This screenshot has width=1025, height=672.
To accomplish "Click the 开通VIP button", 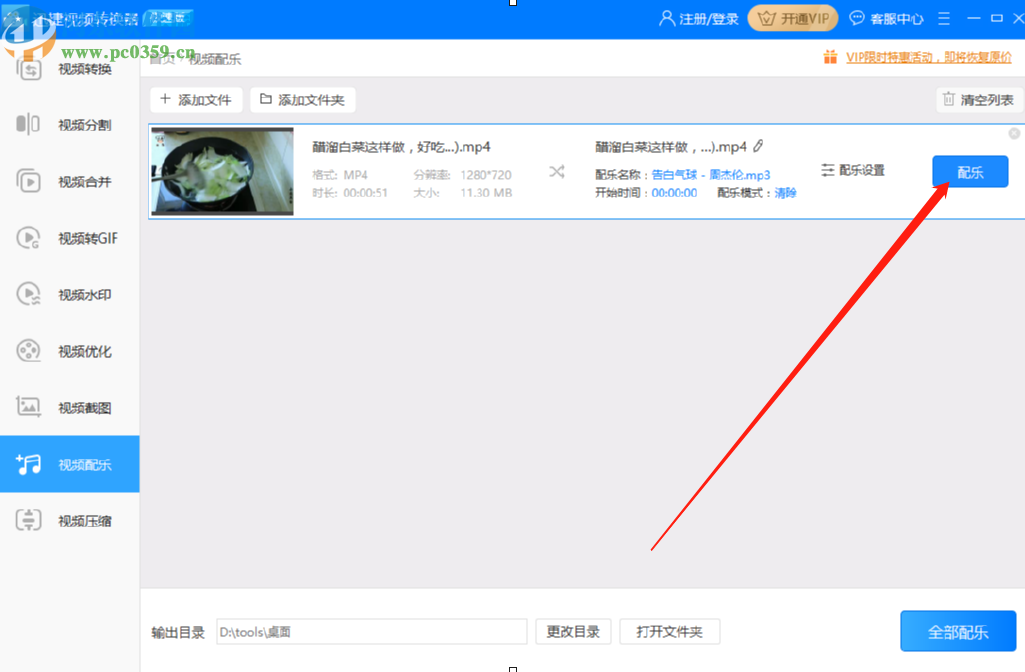I will [x=793, y=18].
